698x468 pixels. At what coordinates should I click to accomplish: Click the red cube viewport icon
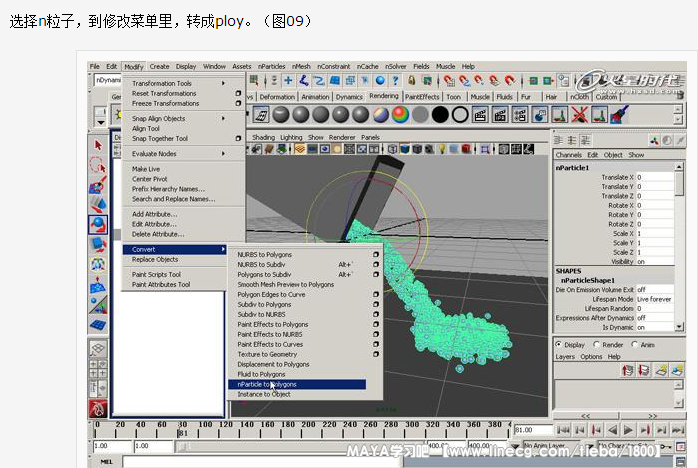point(466,149)
